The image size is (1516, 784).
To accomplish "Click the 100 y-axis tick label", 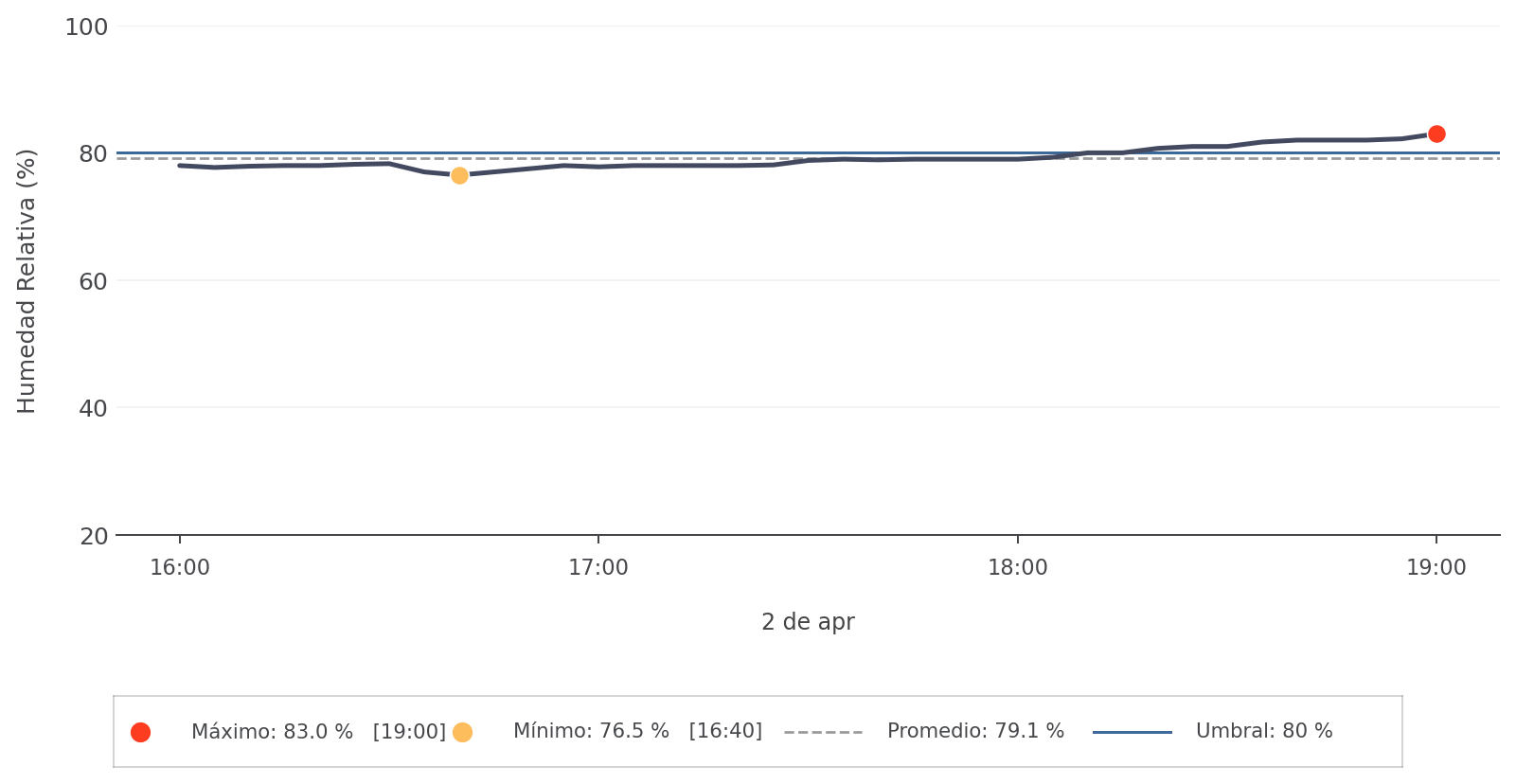I will pos(86,27).
